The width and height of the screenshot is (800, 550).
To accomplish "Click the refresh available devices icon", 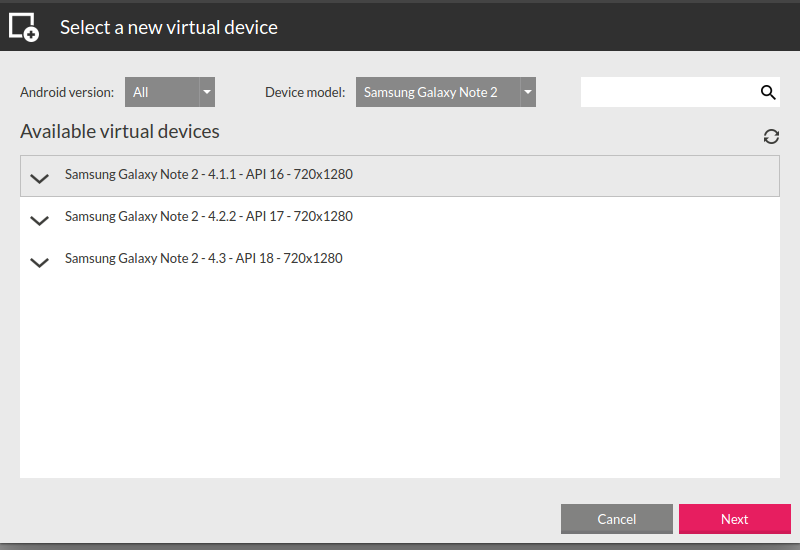I will [x=771, y=136].
